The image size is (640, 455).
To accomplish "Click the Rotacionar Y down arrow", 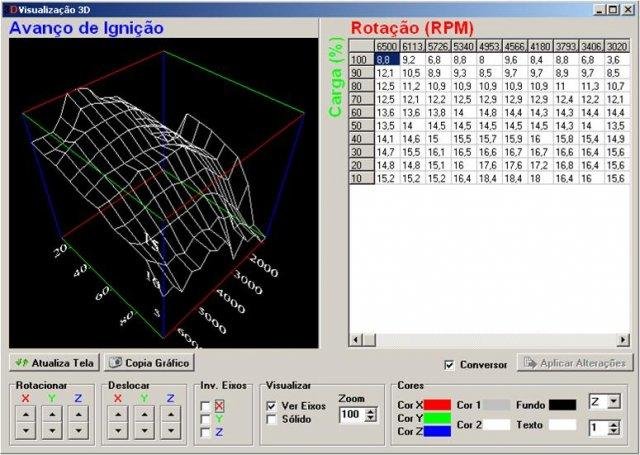I will pos(50,431).
